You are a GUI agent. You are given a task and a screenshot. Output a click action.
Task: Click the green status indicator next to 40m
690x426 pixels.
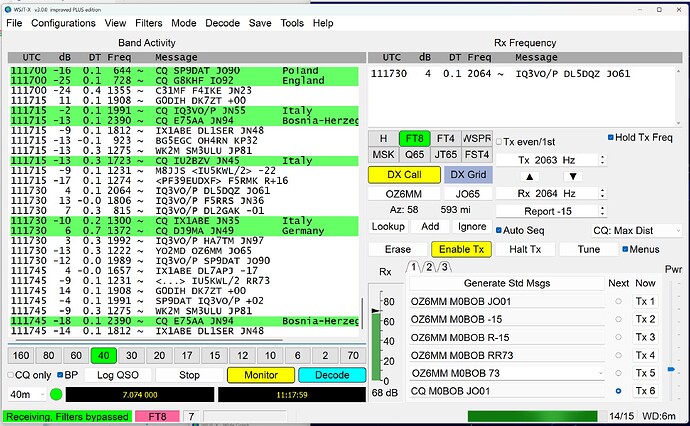click(56, 394)
